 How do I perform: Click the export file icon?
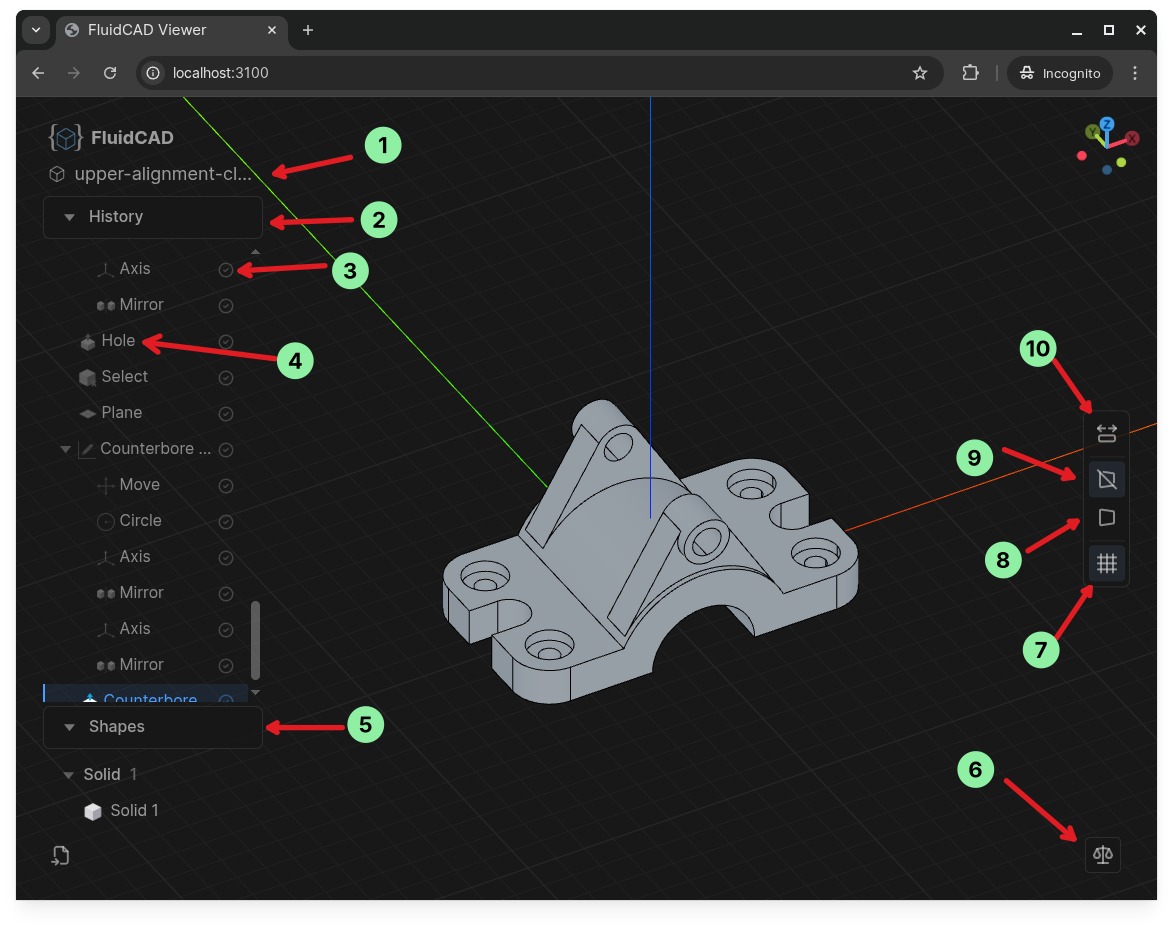[60, 855]
